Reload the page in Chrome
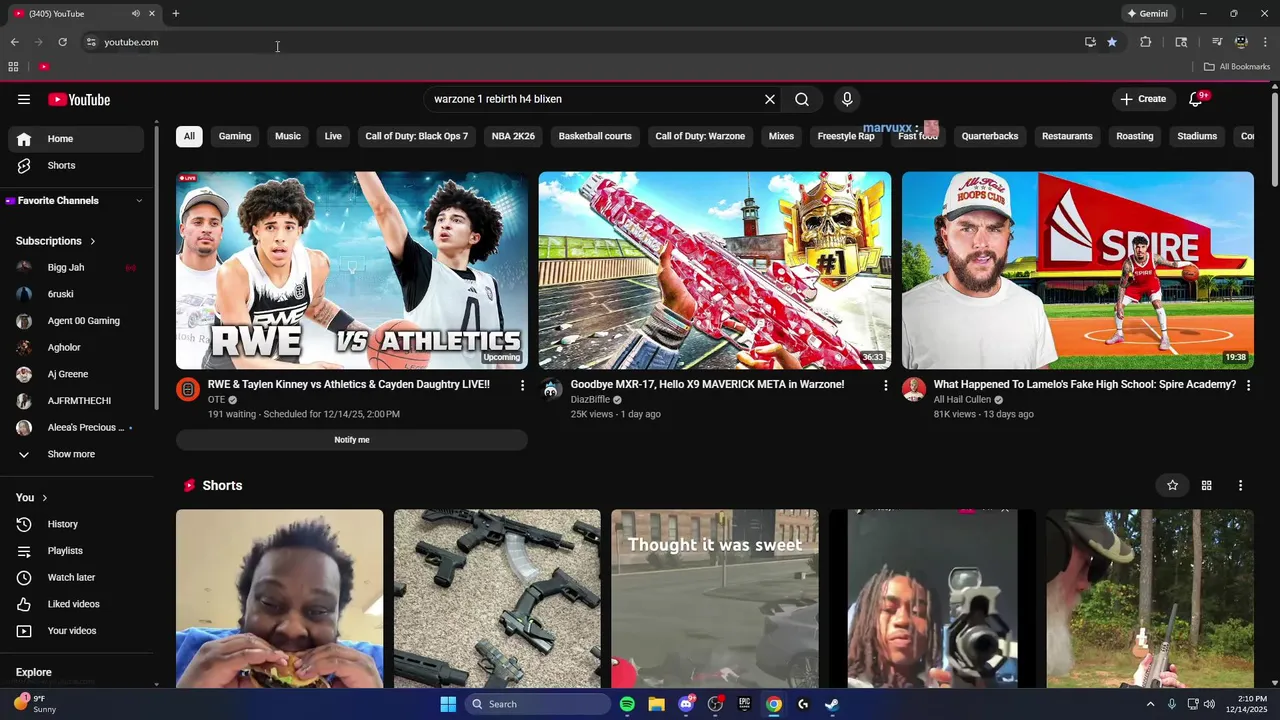1280x720 pixels. coord(63,42)
